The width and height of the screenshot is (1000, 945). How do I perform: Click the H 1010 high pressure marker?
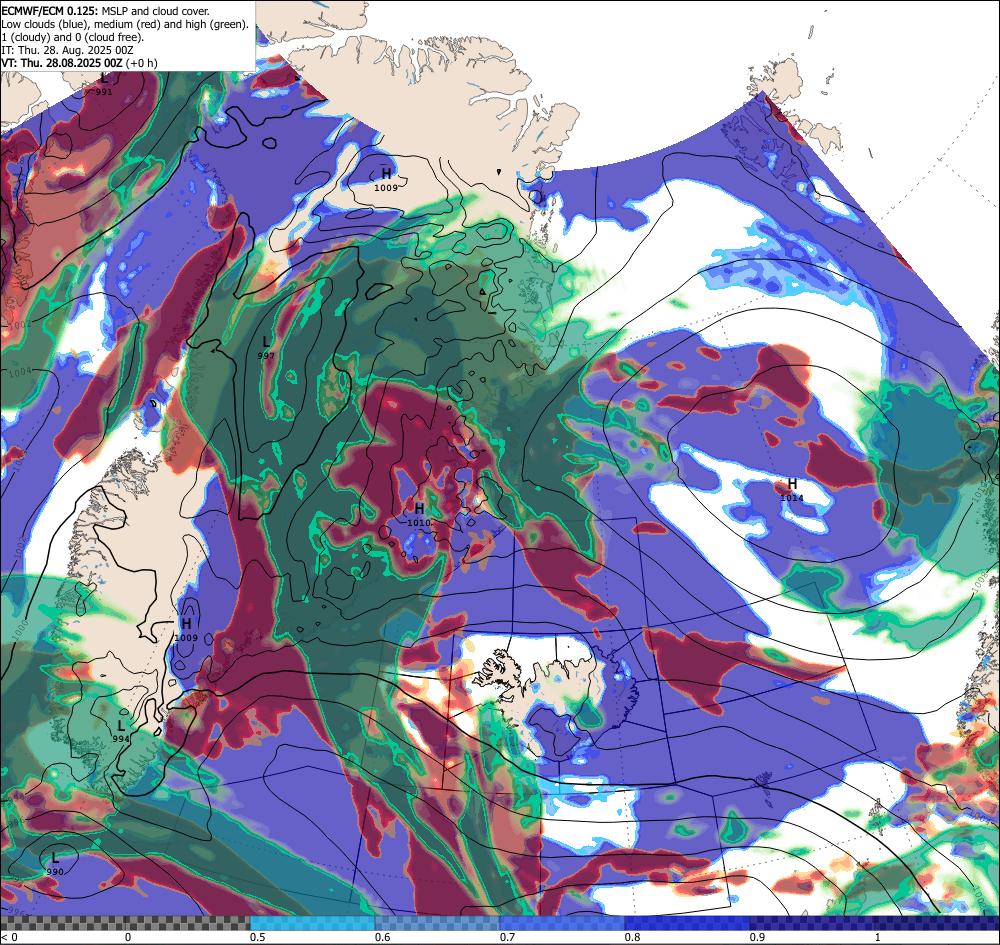tap(419, 515)
